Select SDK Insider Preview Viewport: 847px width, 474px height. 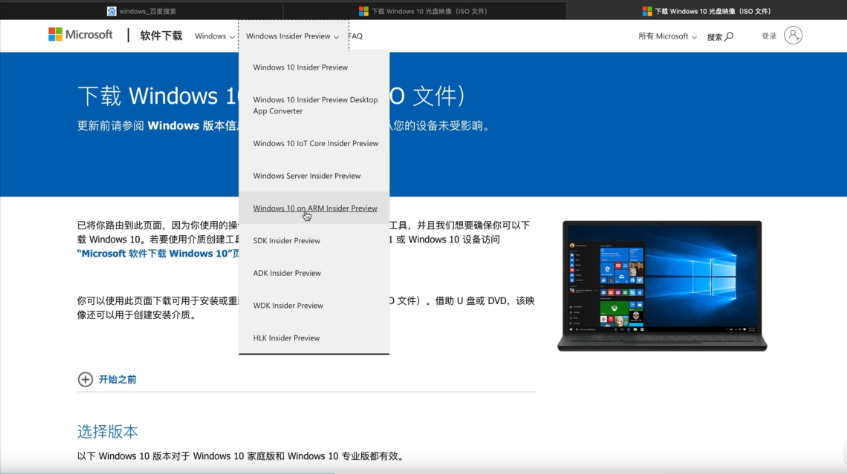coord(314,241)
